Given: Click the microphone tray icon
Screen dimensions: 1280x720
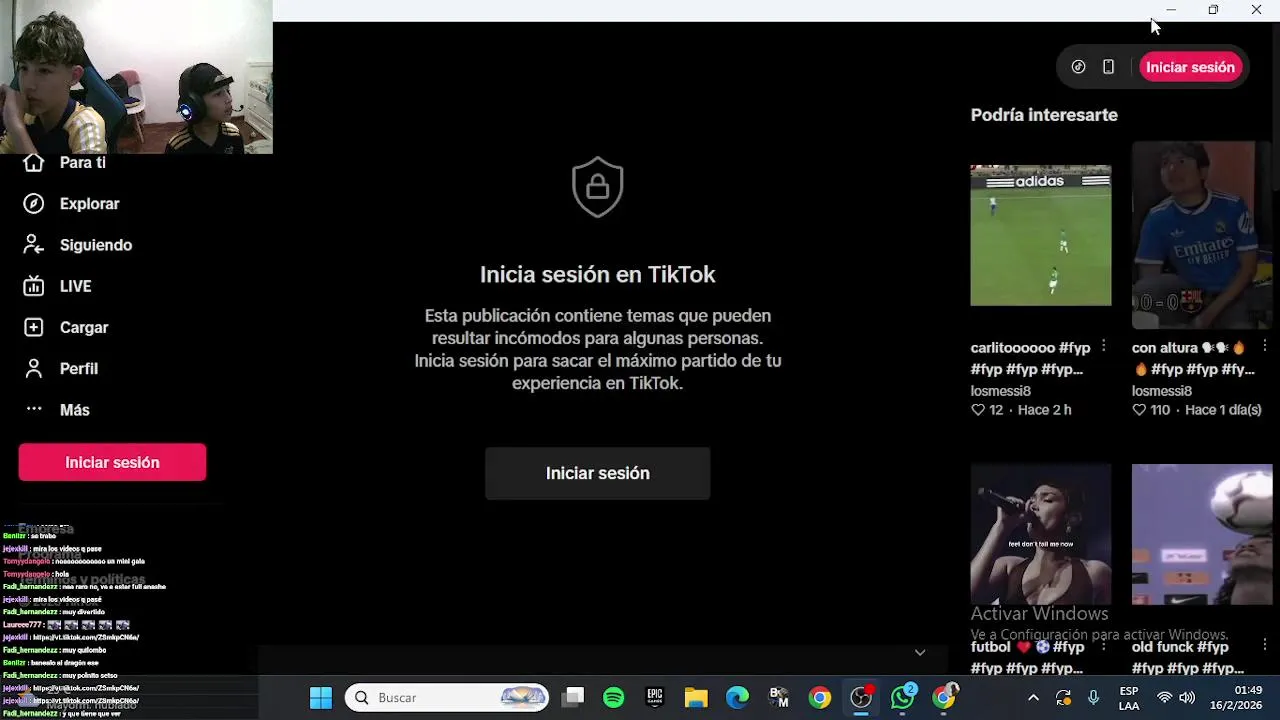Looking at the screenshot, I should [1093, 698].
